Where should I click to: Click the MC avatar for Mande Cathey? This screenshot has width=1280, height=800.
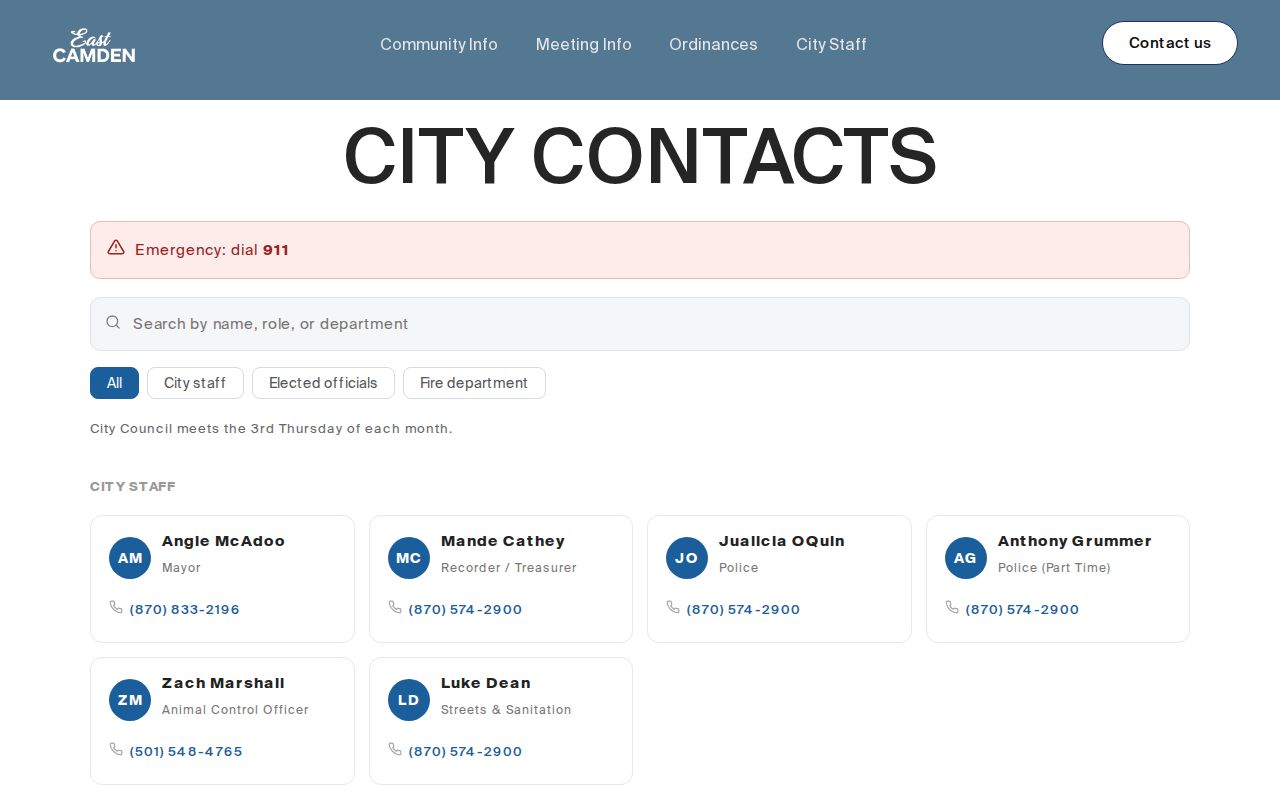click(409, 558)
